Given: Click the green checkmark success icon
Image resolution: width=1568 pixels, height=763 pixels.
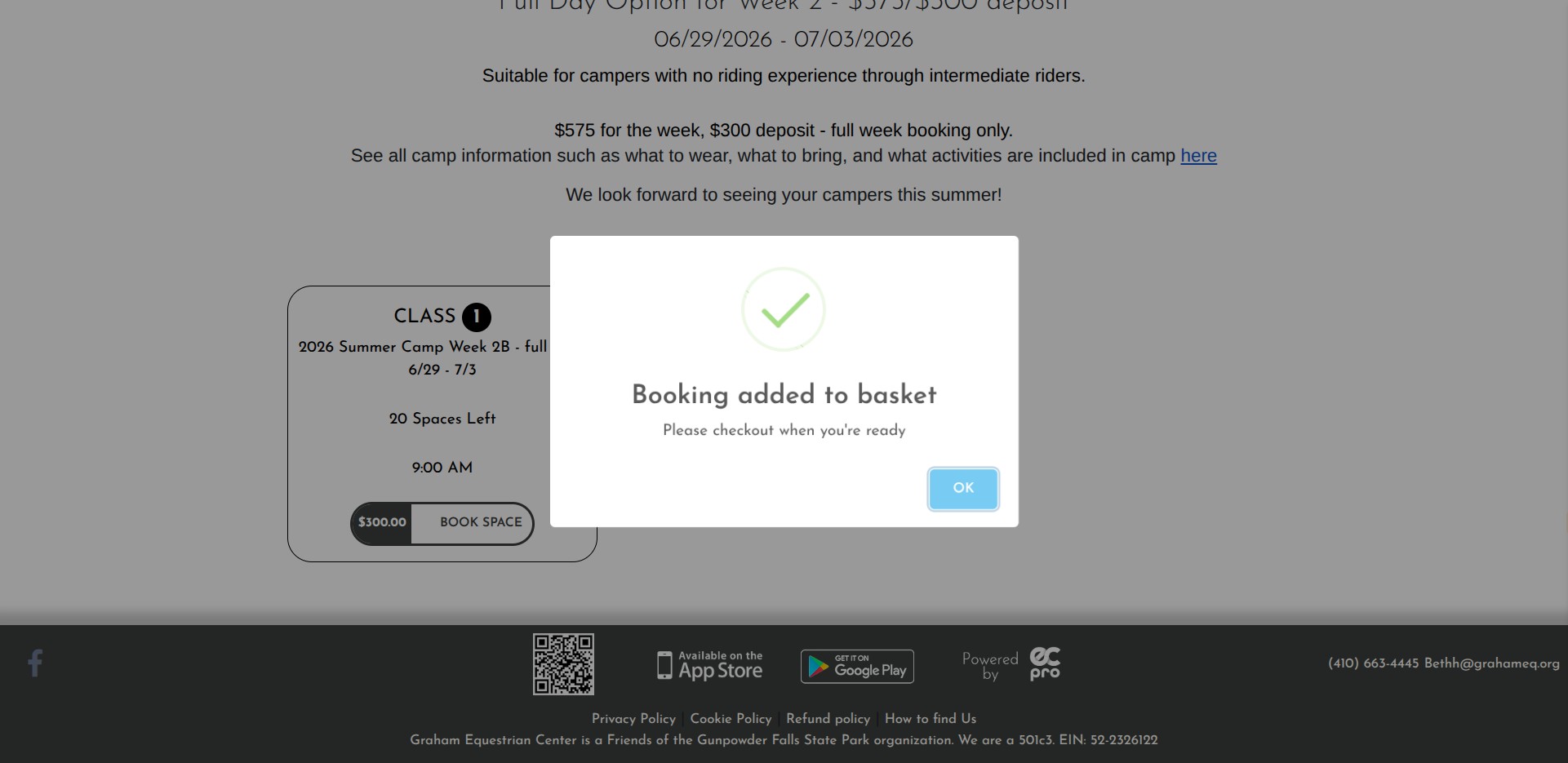Looking at the screenshot, I should [784, 309].
